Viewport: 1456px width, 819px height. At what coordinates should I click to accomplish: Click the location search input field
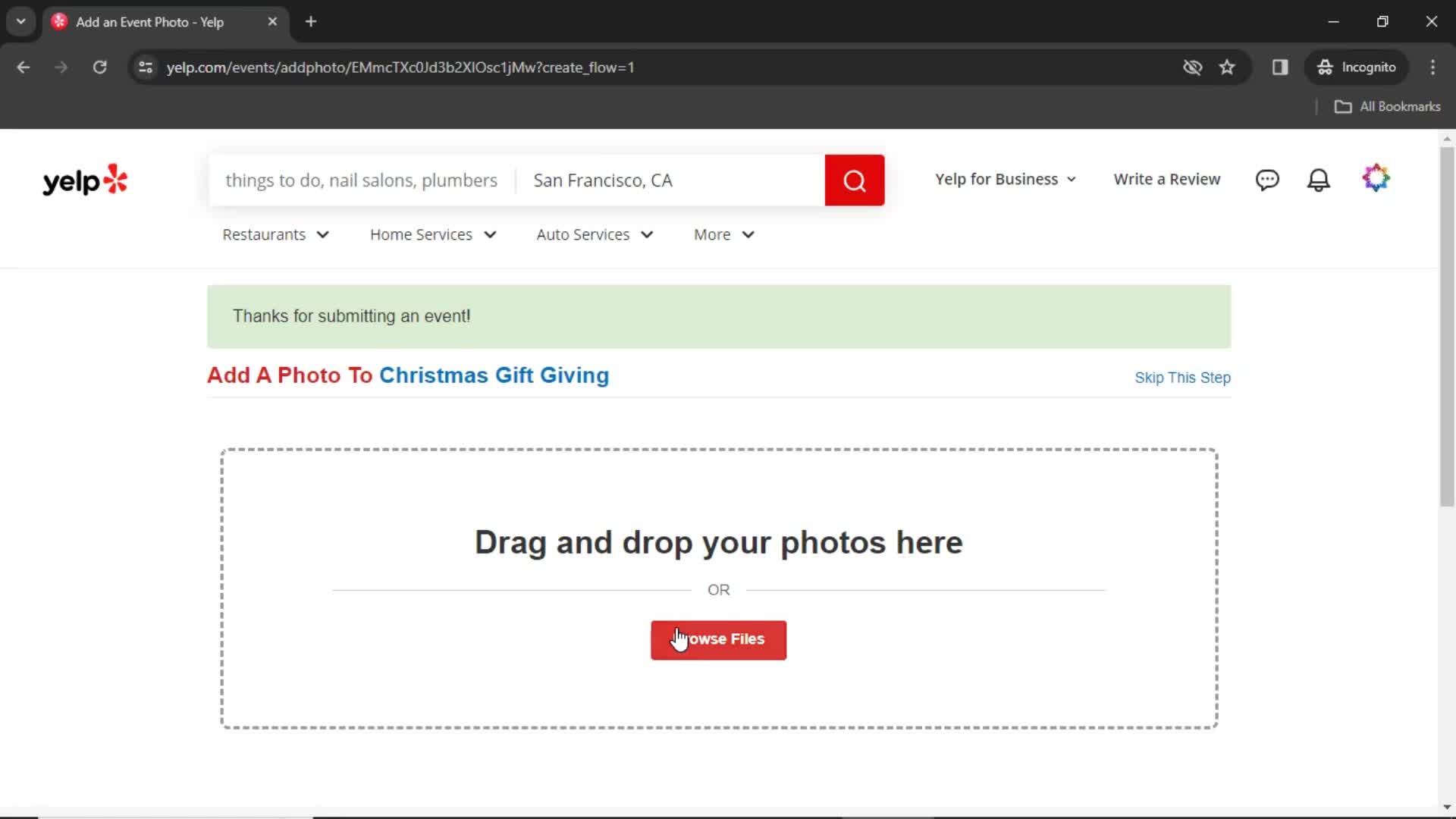(x=671, y=180)
